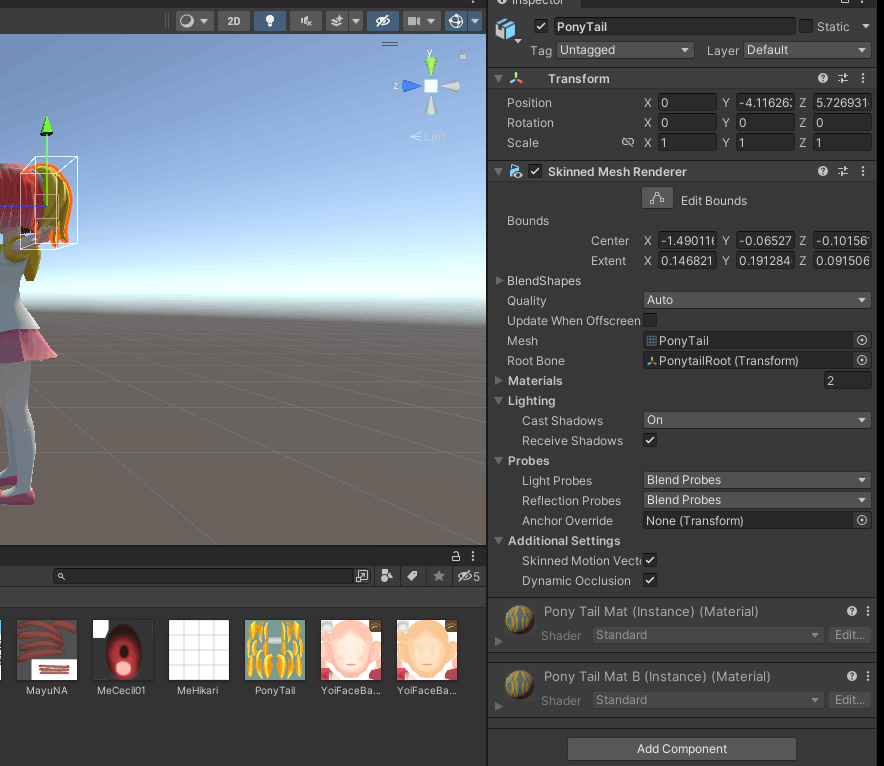Open Pony Tail Mat B help icon

[x=852, y=676]
